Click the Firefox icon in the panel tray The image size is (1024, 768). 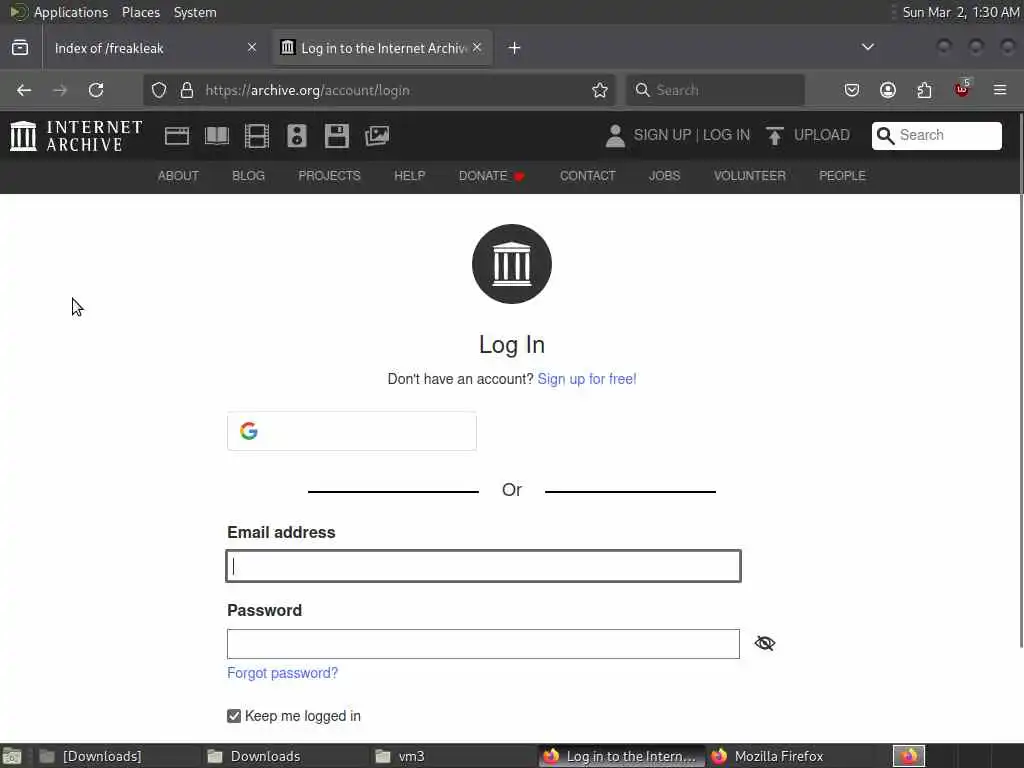909,756
